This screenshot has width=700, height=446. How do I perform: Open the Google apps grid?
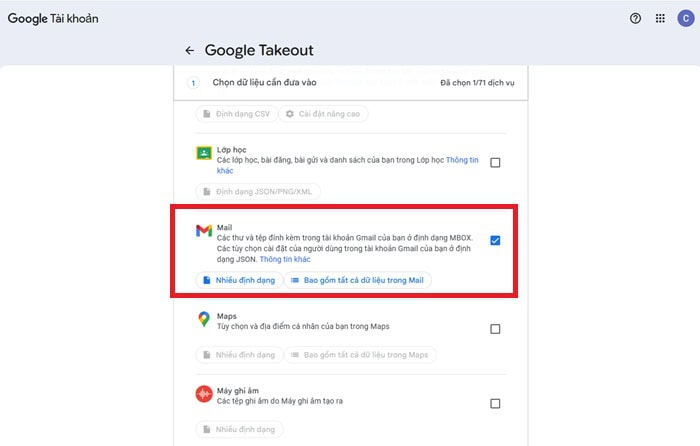(660, 18)
